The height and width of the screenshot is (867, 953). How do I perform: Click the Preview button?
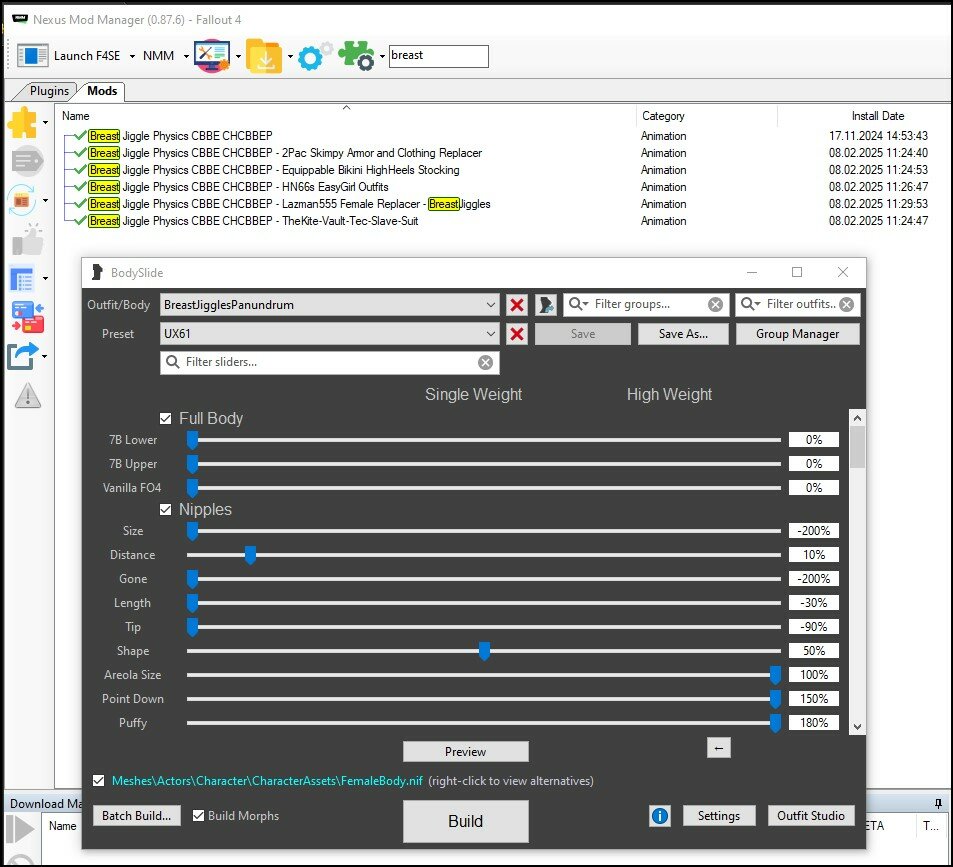click(x=466, y=752)
